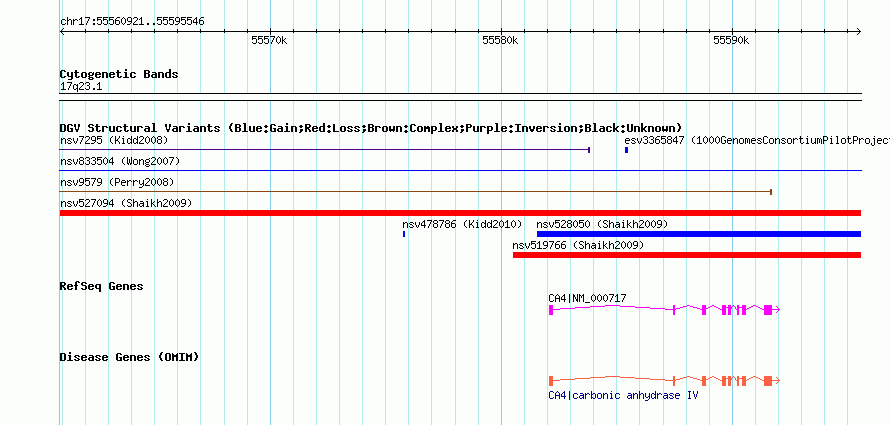Select the magenta CA4 RefSeq gene model
The image size is (890, 425).
(x=664, y=309)
